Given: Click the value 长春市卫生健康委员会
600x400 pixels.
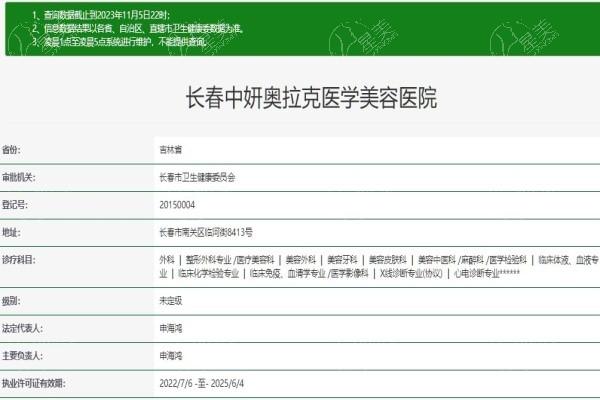Looking at the screenshot, I should (x=197, y=177).
